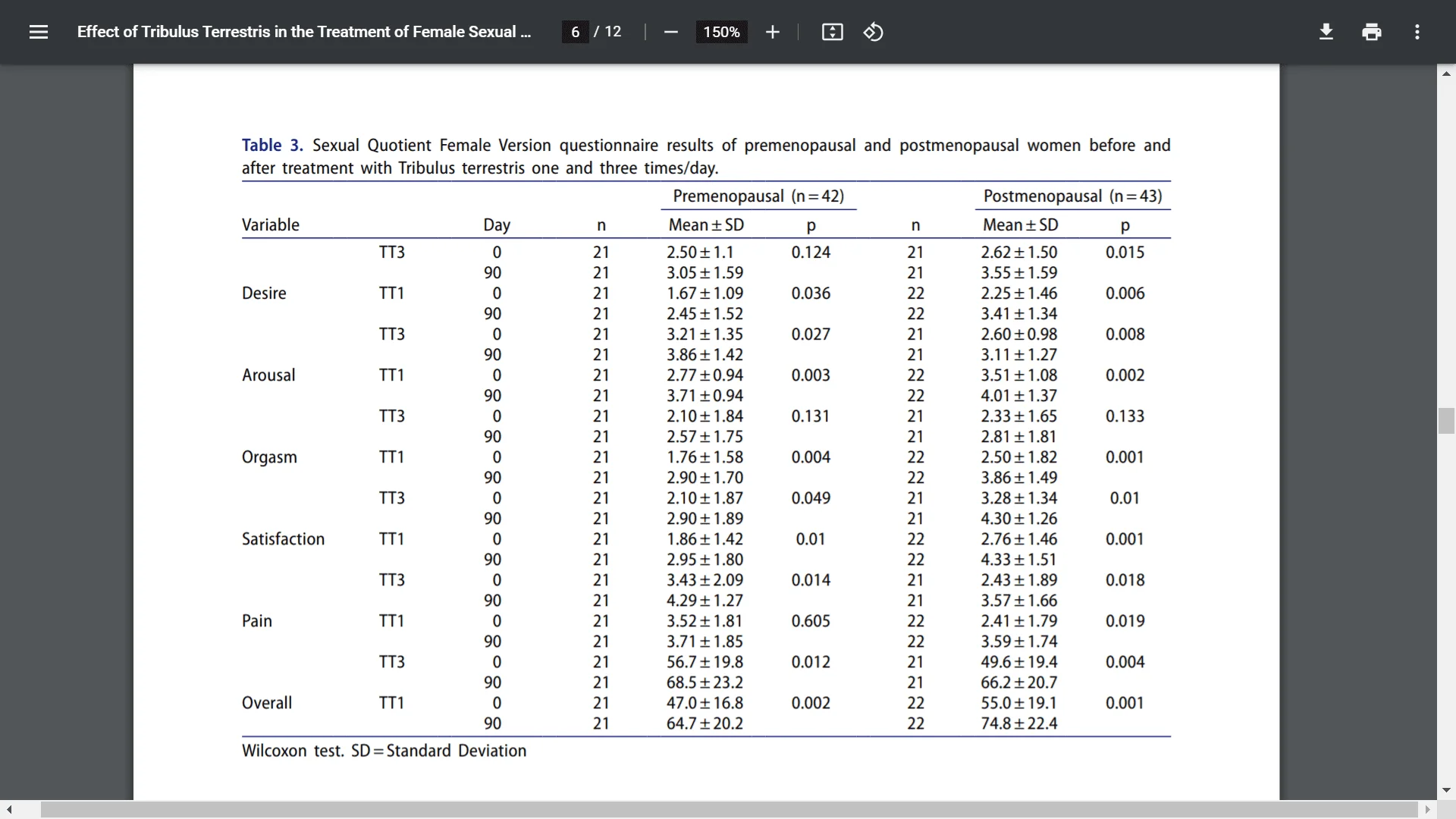Screen dimensions: 1456x819
Task: Click the 'TT3' label in the Overall section
Action: [x=392, y=662]
